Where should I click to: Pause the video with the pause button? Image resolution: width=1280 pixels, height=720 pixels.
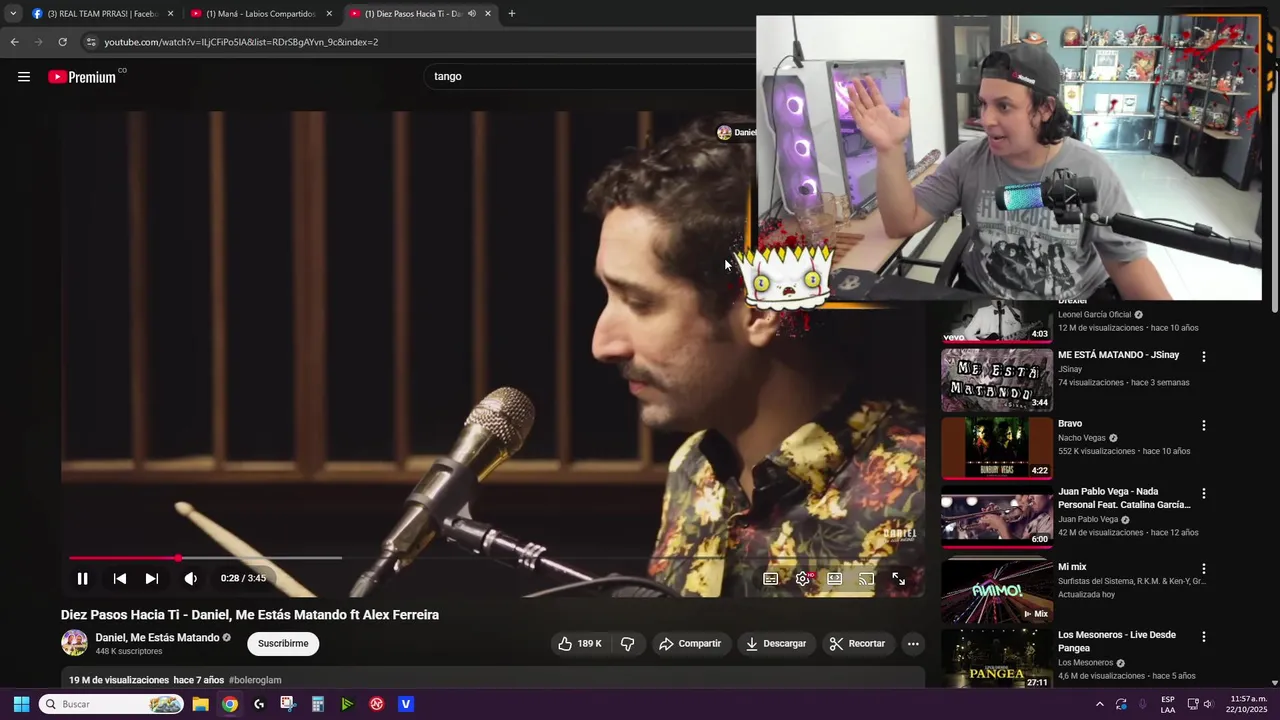(x=82, y=578)
